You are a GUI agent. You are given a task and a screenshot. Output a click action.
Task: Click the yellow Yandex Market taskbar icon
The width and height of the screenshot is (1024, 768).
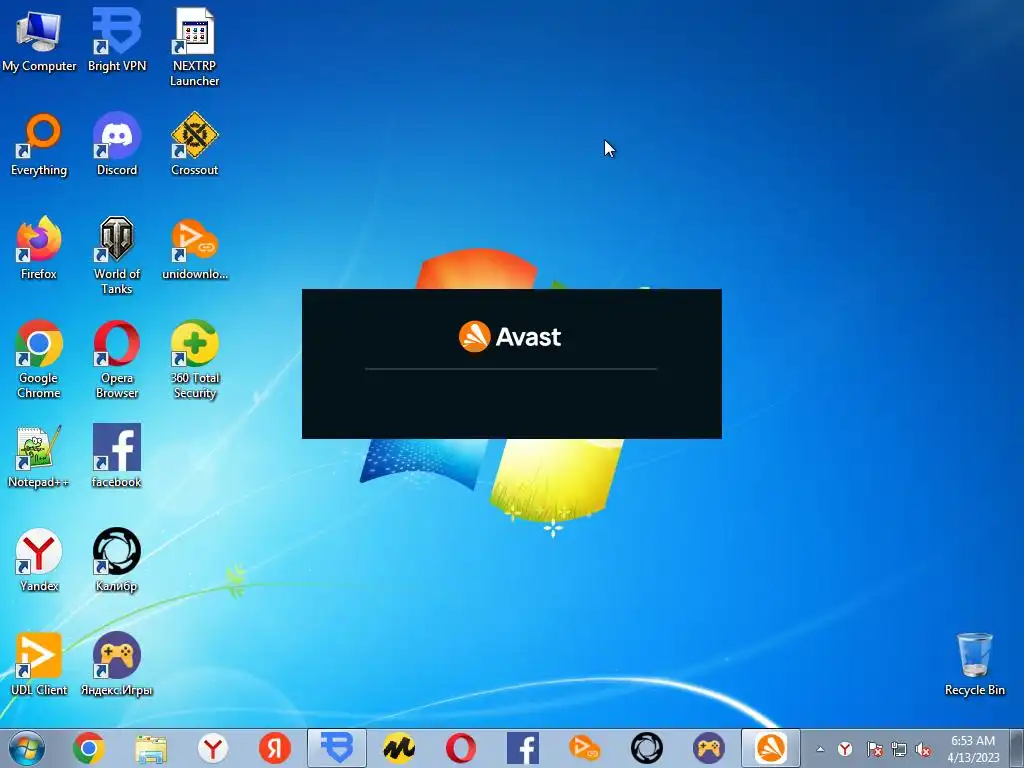399,748
